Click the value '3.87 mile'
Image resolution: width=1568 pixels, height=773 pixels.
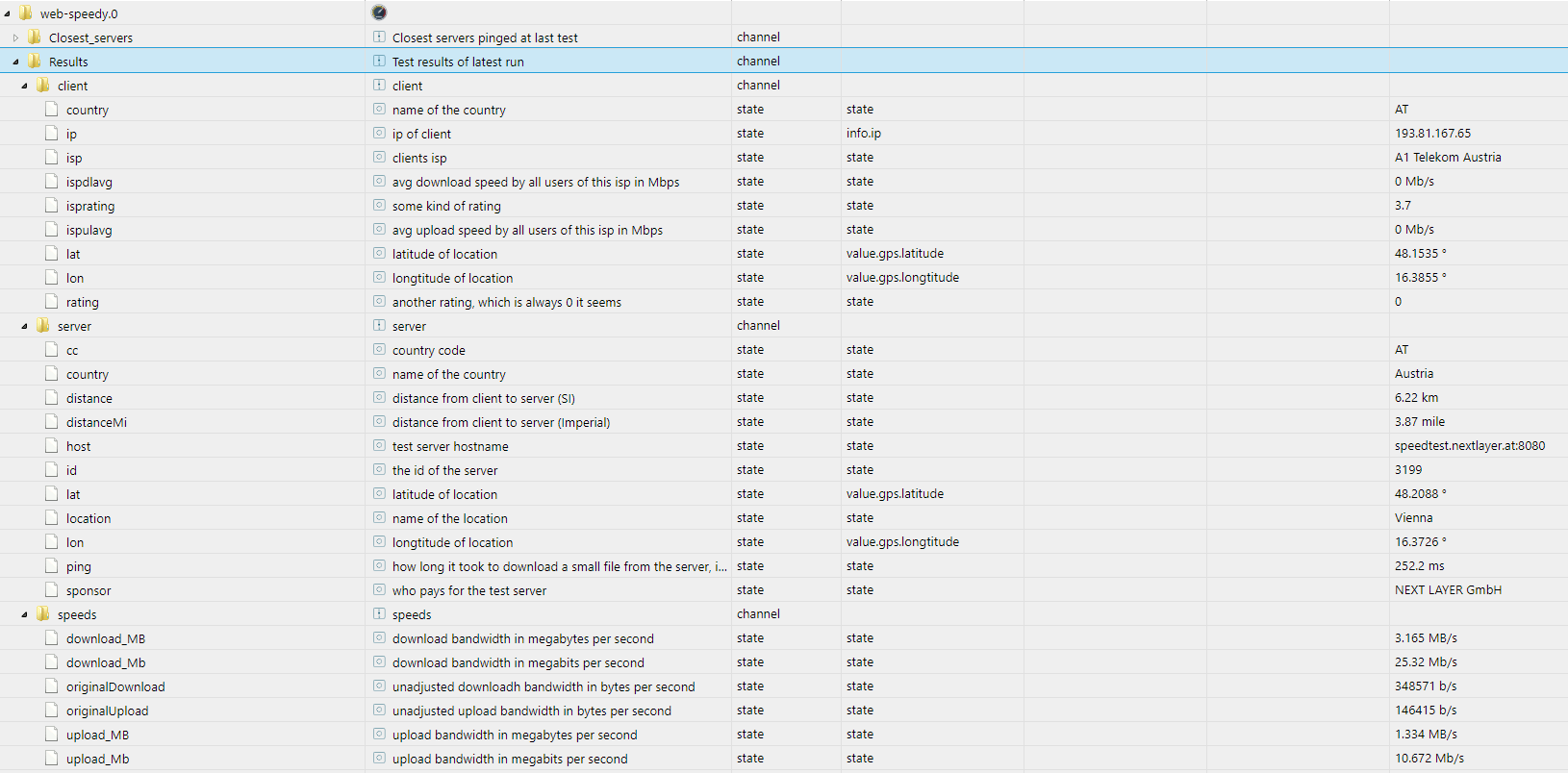1420,422
